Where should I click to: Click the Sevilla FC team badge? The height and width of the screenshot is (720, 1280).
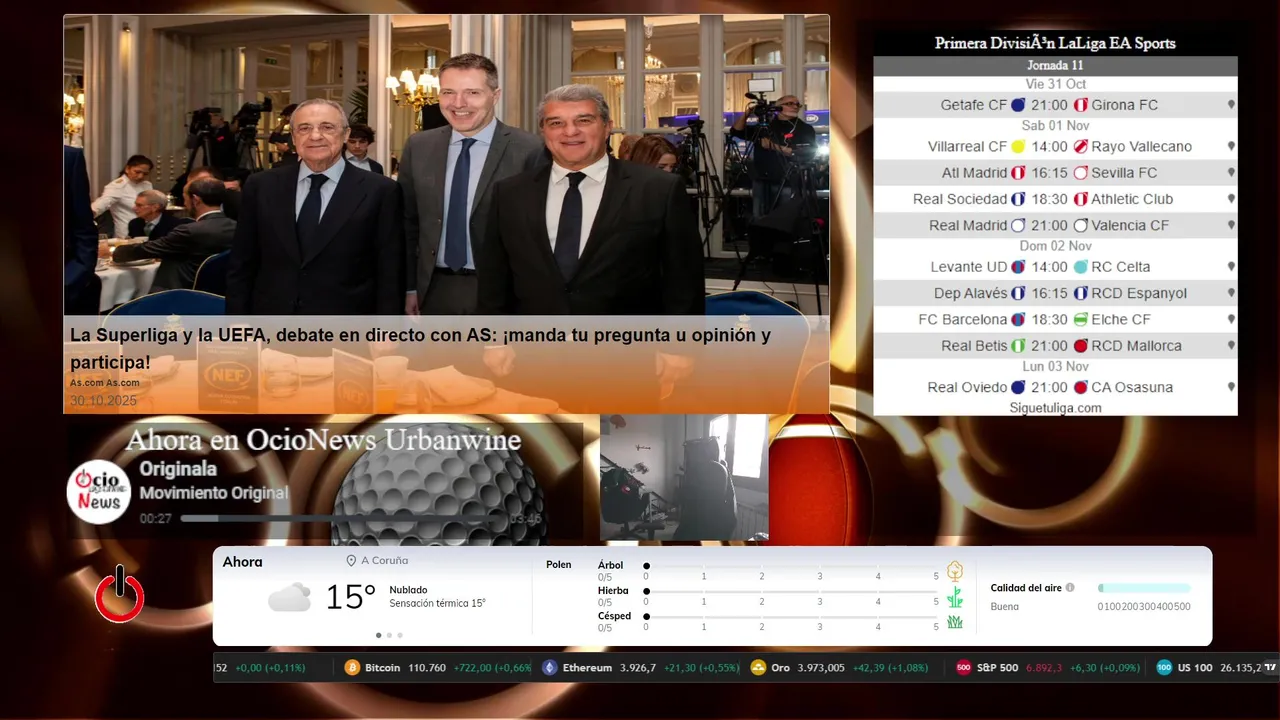pyautogui.click(x=1081, y=173)
